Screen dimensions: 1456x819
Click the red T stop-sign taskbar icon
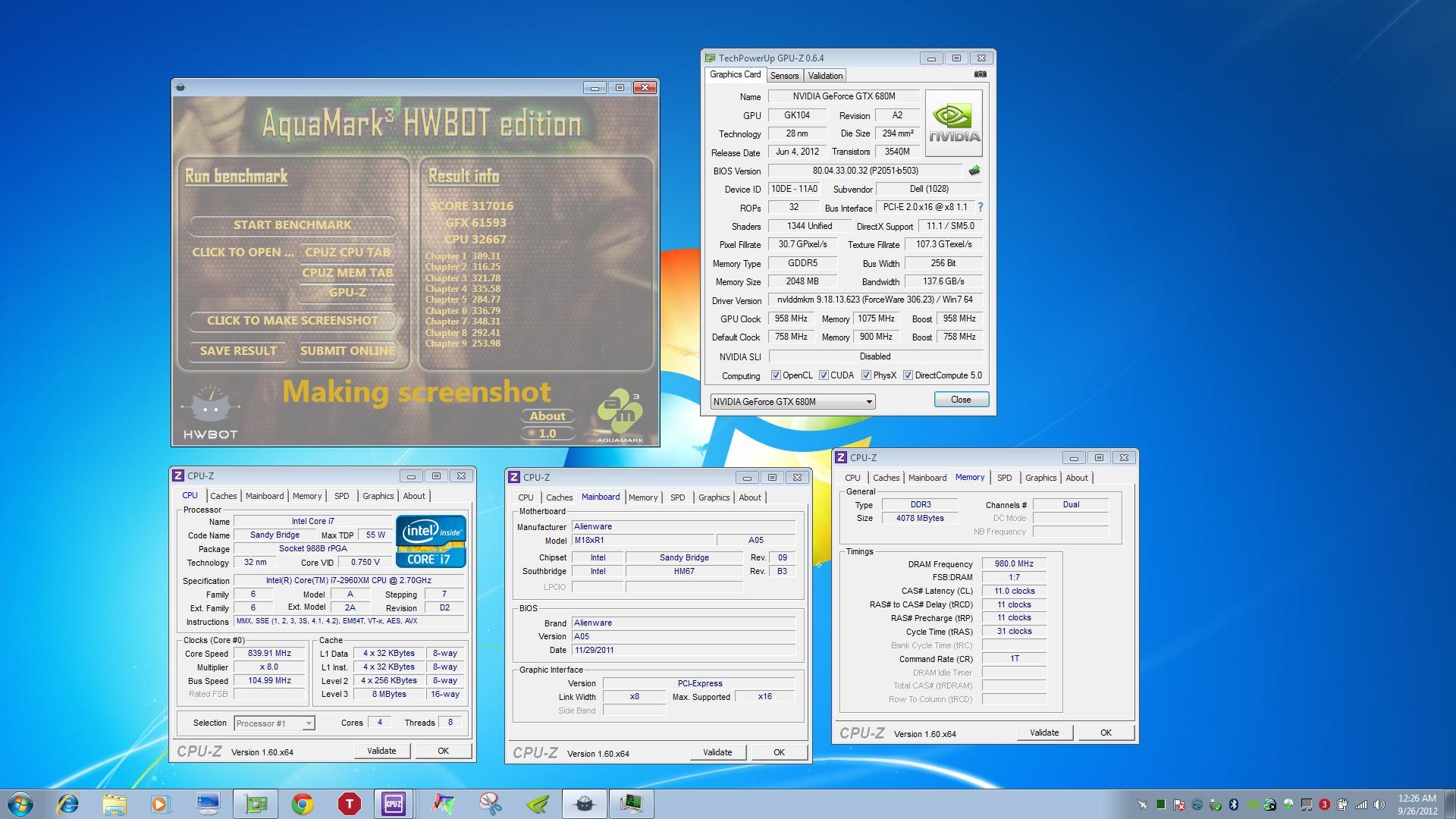tap(349, 804)
